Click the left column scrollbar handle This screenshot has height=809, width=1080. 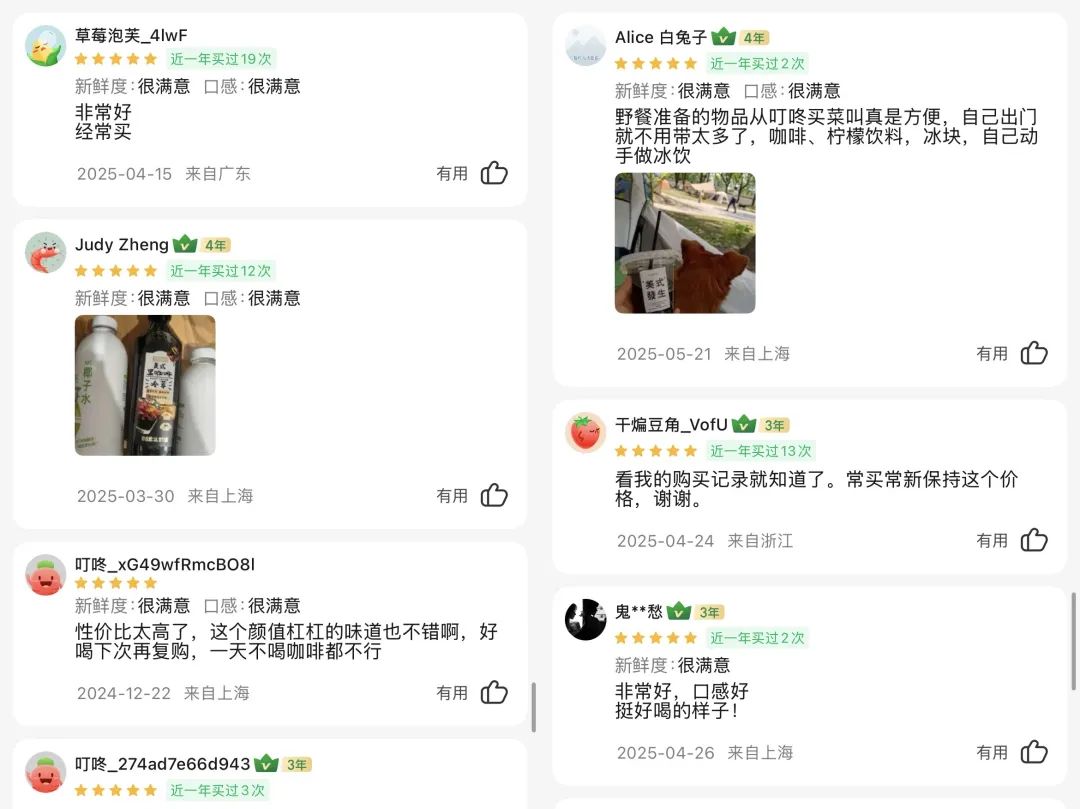(533, 706)
